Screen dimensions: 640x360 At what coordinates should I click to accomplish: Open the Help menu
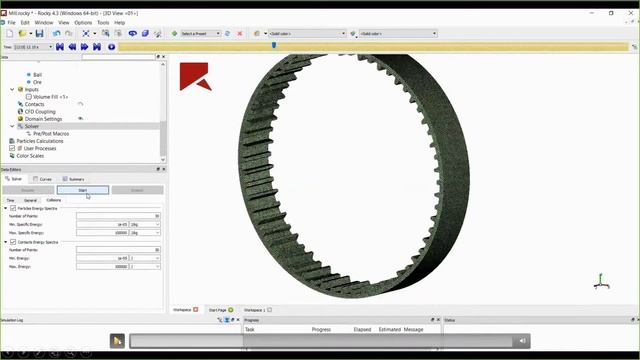click(x=120, y=23)
